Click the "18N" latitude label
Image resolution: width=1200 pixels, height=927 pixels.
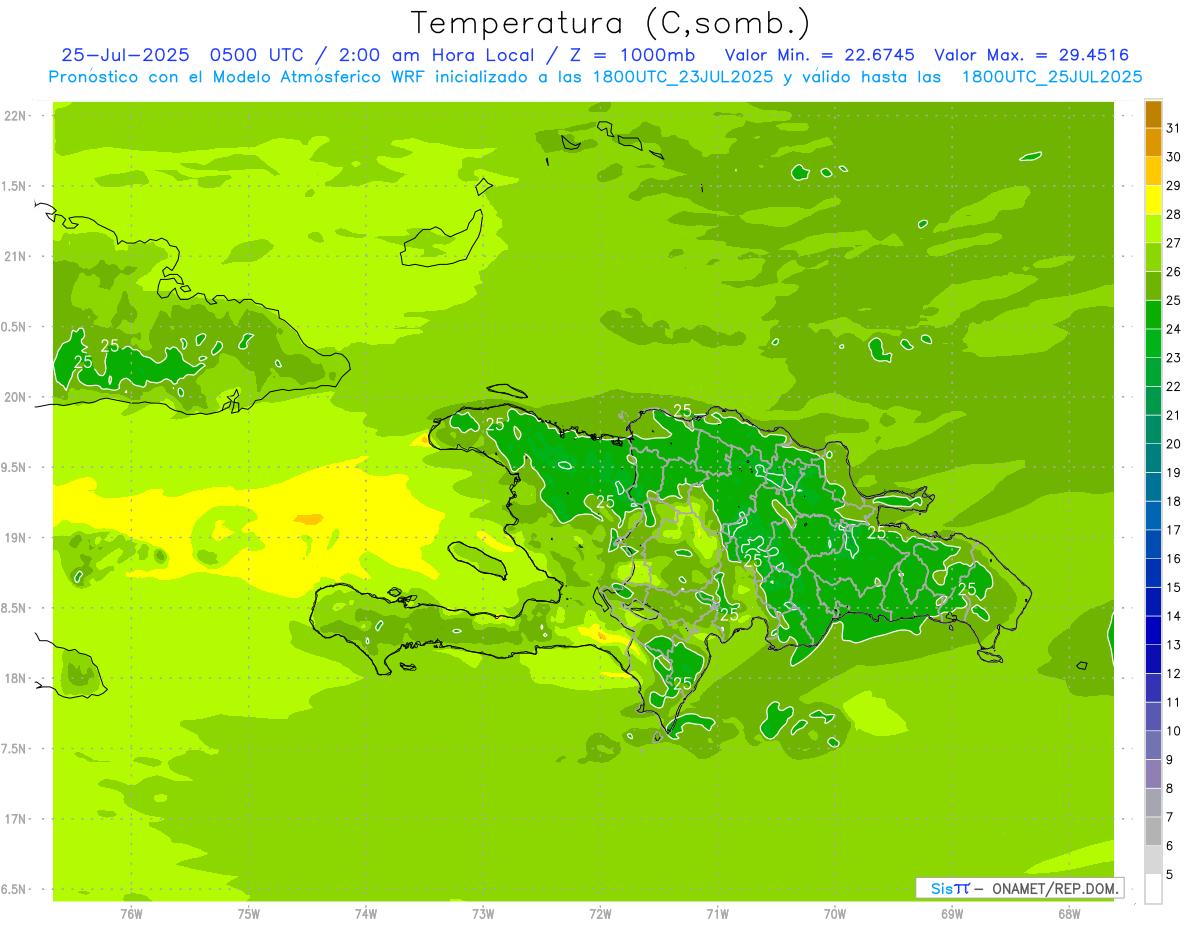pyautogui.click(x=17, y=678)
